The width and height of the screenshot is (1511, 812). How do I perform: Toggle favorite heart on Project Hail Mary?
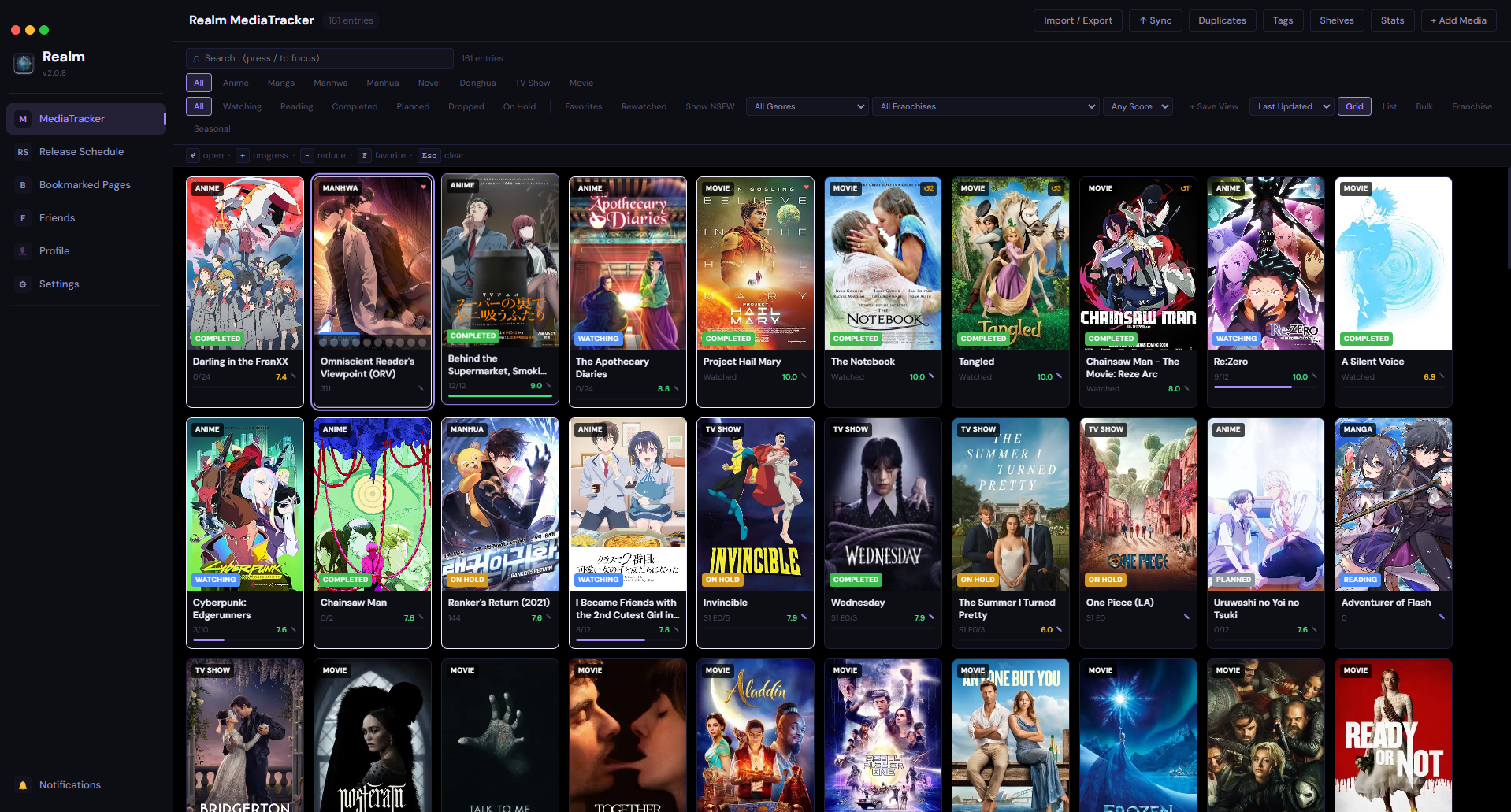(x=807, y=187)
